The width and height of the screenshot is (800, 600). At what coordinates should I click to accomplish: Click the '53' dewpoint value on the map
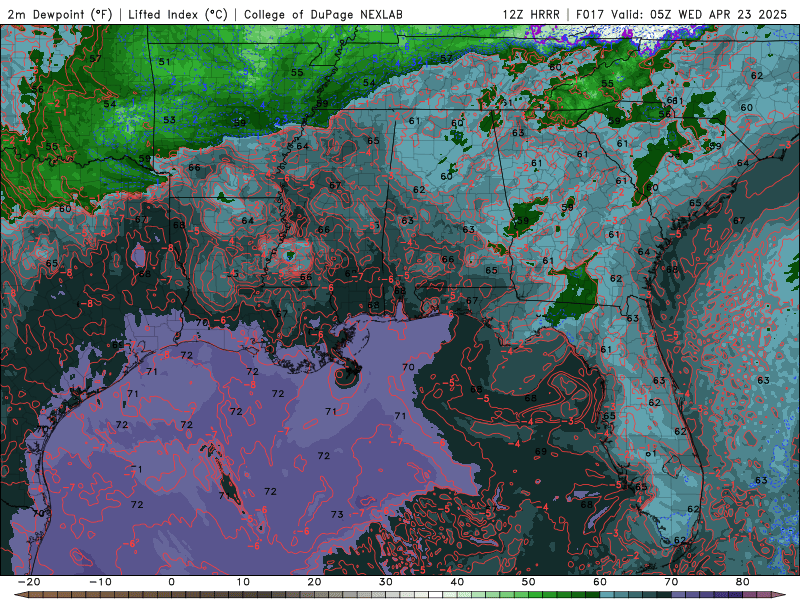click(x=169, y=120)
